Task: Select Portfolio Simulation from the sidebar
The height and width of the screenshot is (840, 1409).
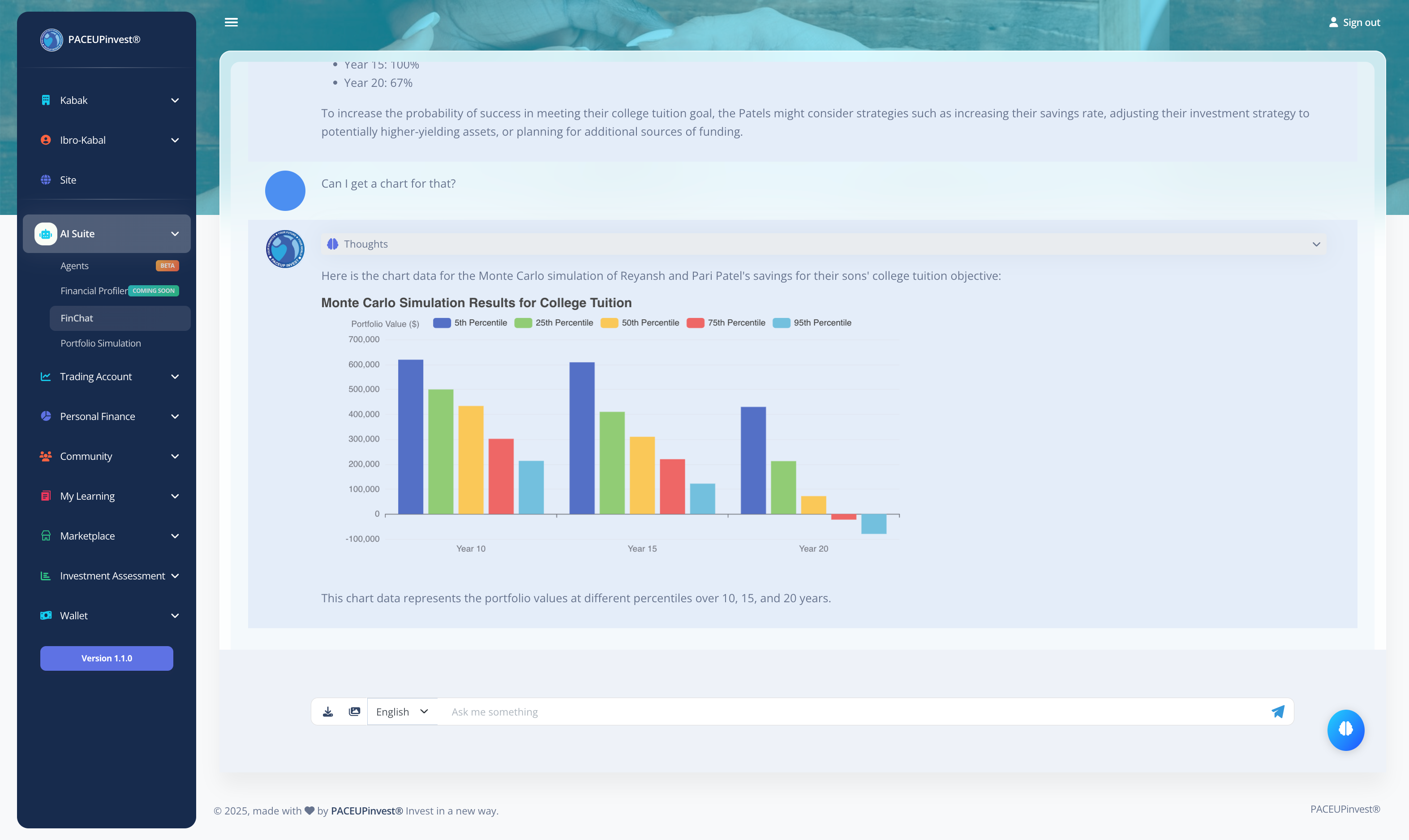Action: [100, 343]
